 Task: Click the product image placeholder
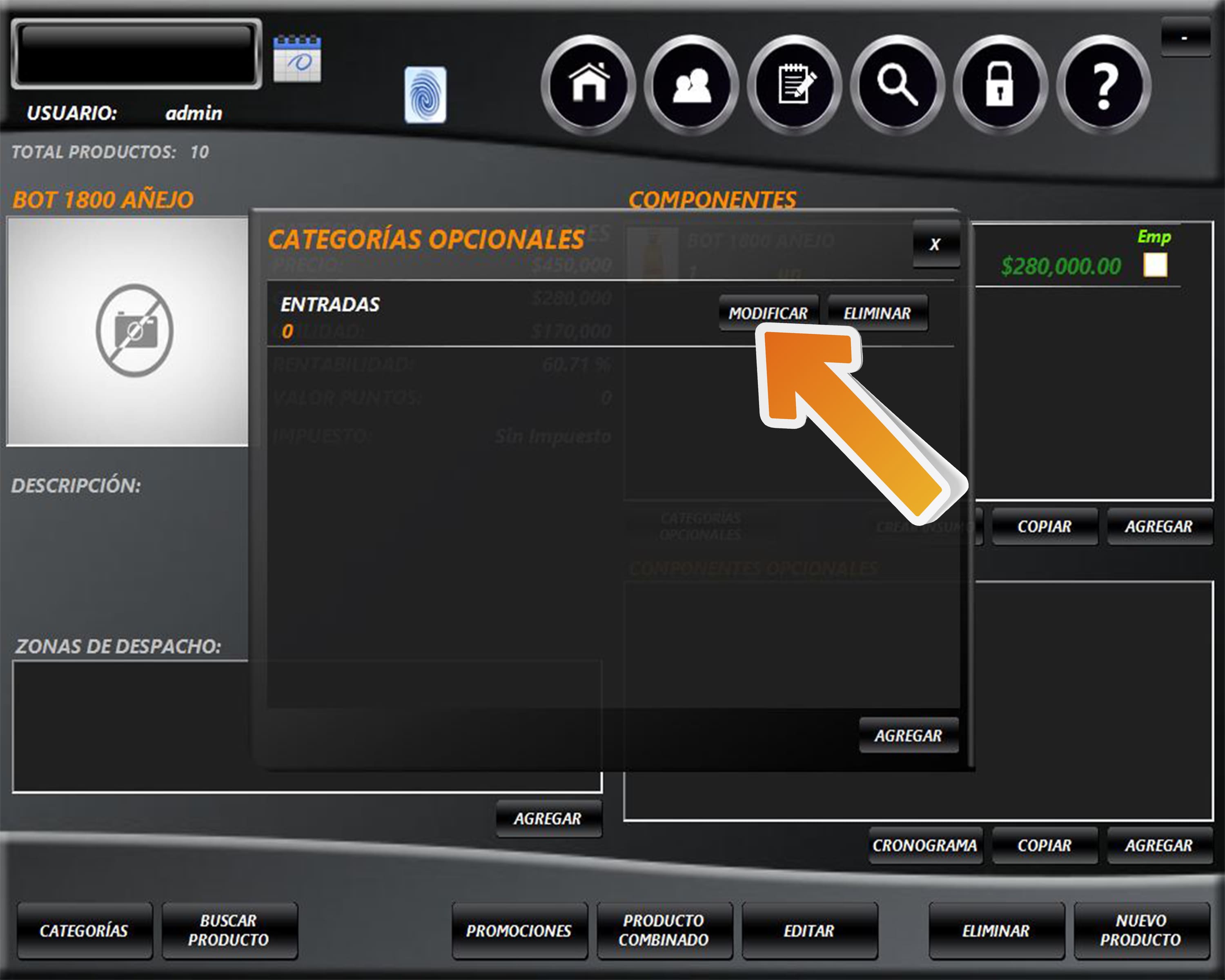coord(128,331)
